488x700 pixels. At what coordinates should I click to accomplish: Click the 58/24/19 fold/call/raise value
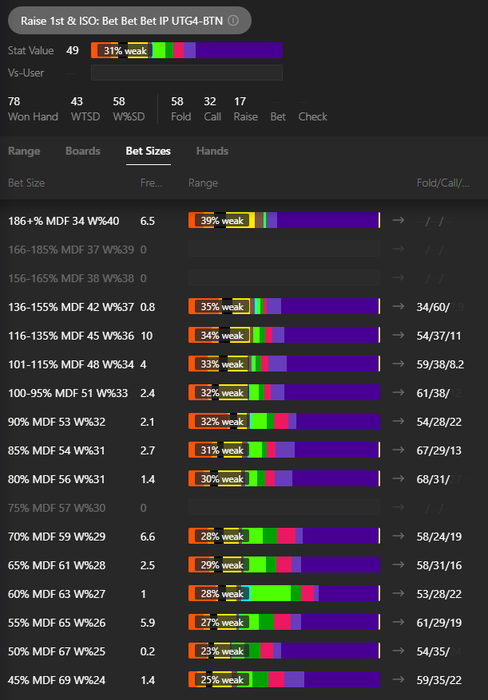coord(439,537)
